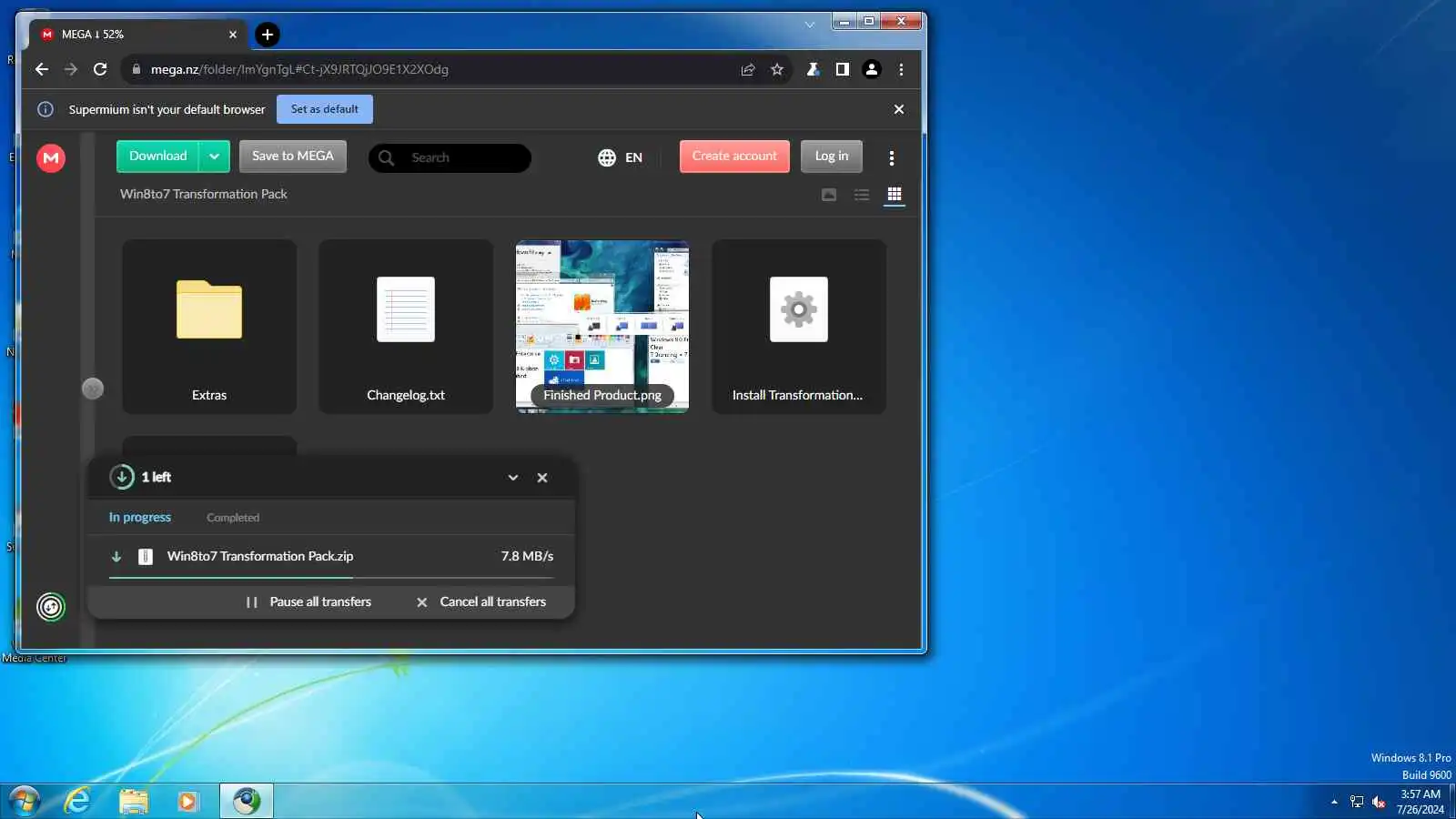Select the Changelog.txt file
Image resolution: width=1456 pixels, height=819 pixels.
tap(406, 327)
